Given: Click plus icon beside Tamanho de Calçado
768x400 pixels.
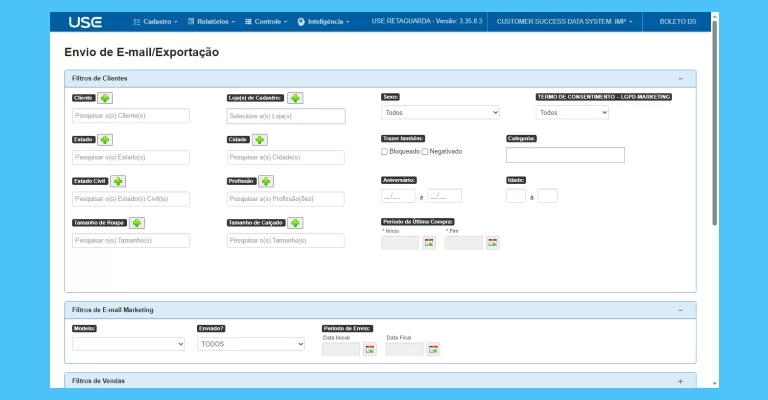Looking at the screenshot, I should tap(295, 223).
